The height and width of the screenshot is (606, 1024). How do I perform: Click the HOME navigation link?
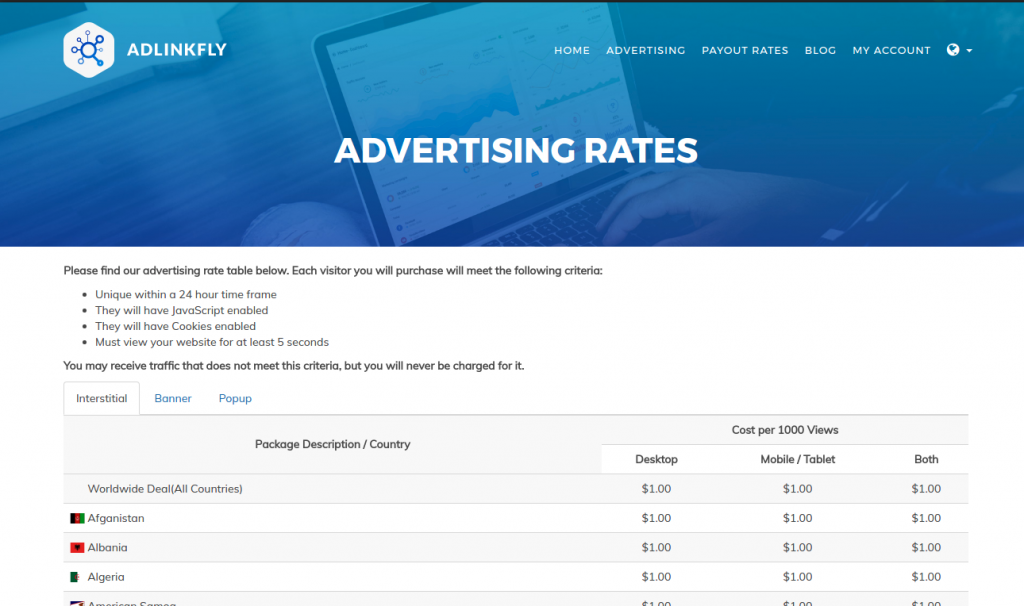571,50
